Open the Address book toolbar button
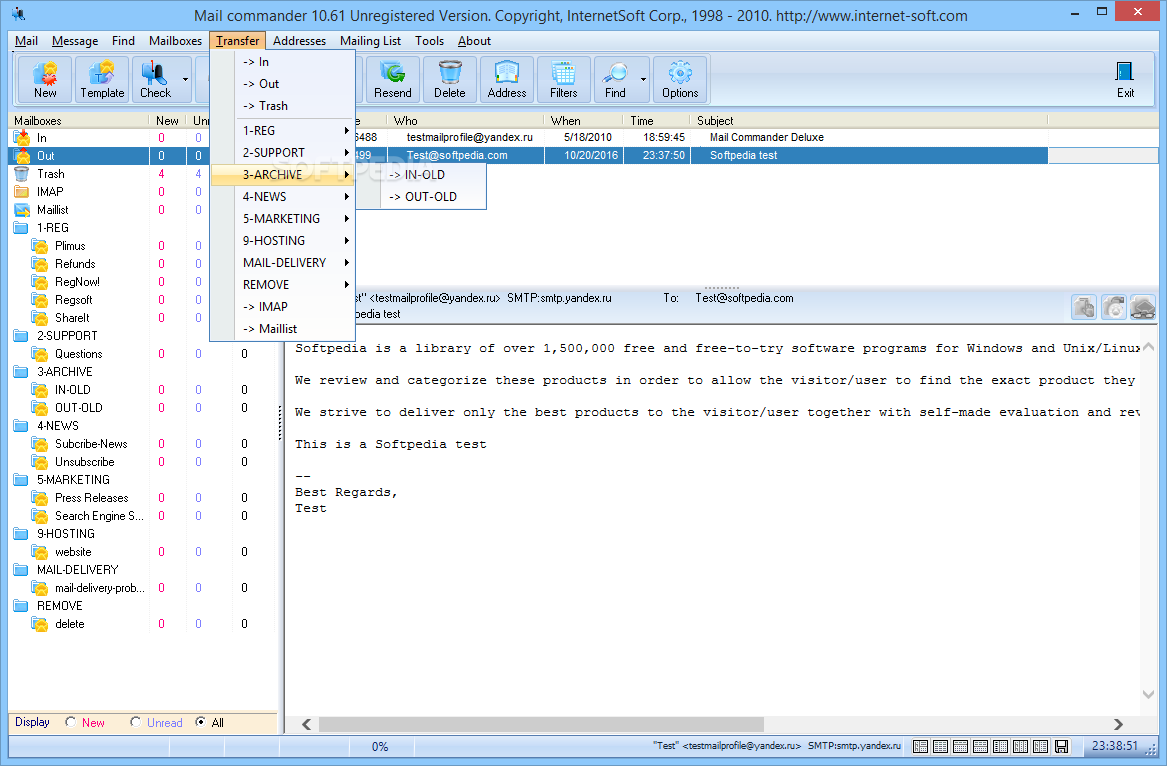The width and height of the screenshot is (1167, 766). coord(507,80)
